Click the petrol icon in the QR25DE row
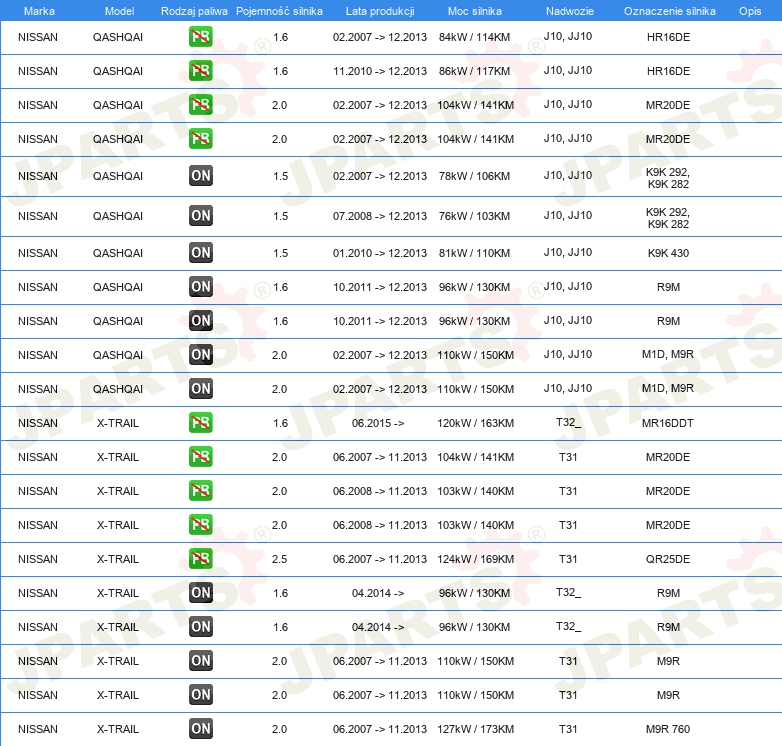This screenshot has height=746, width=782. point(200,559)
